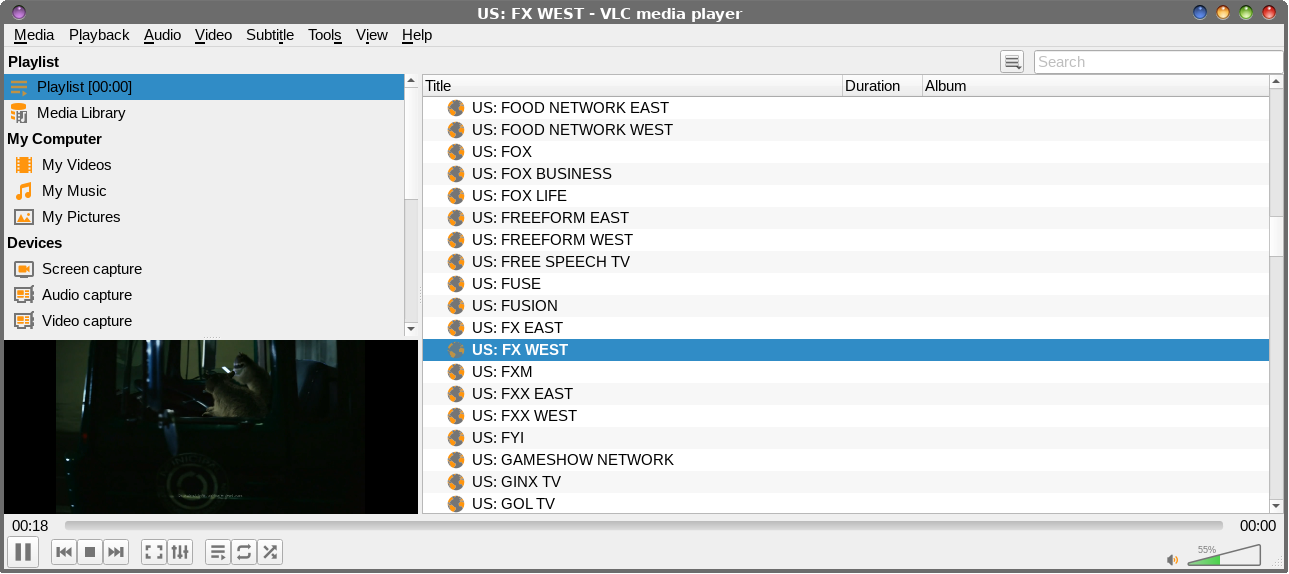Click the video preview thumbnail
The height and width of the screenshot is (574, 1289).
pyautogui.click(x=211, y=427)
